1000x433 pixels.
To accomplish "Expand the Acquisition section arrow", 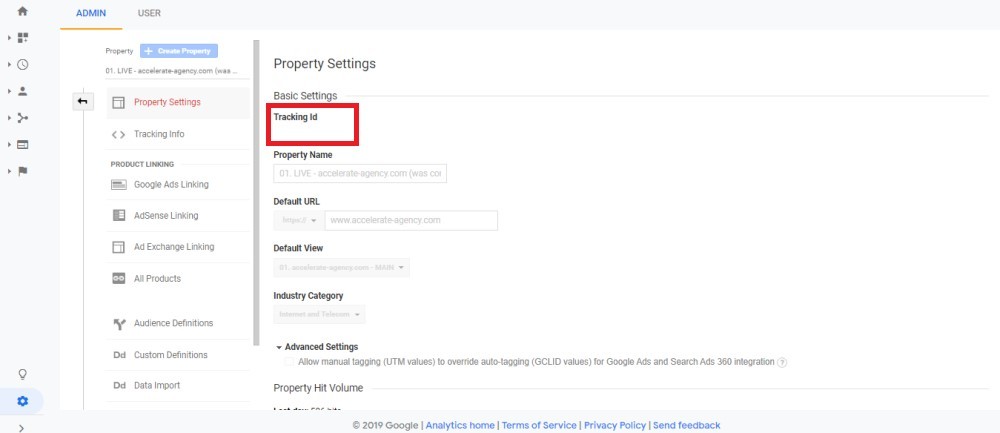I will pos(9,118).
